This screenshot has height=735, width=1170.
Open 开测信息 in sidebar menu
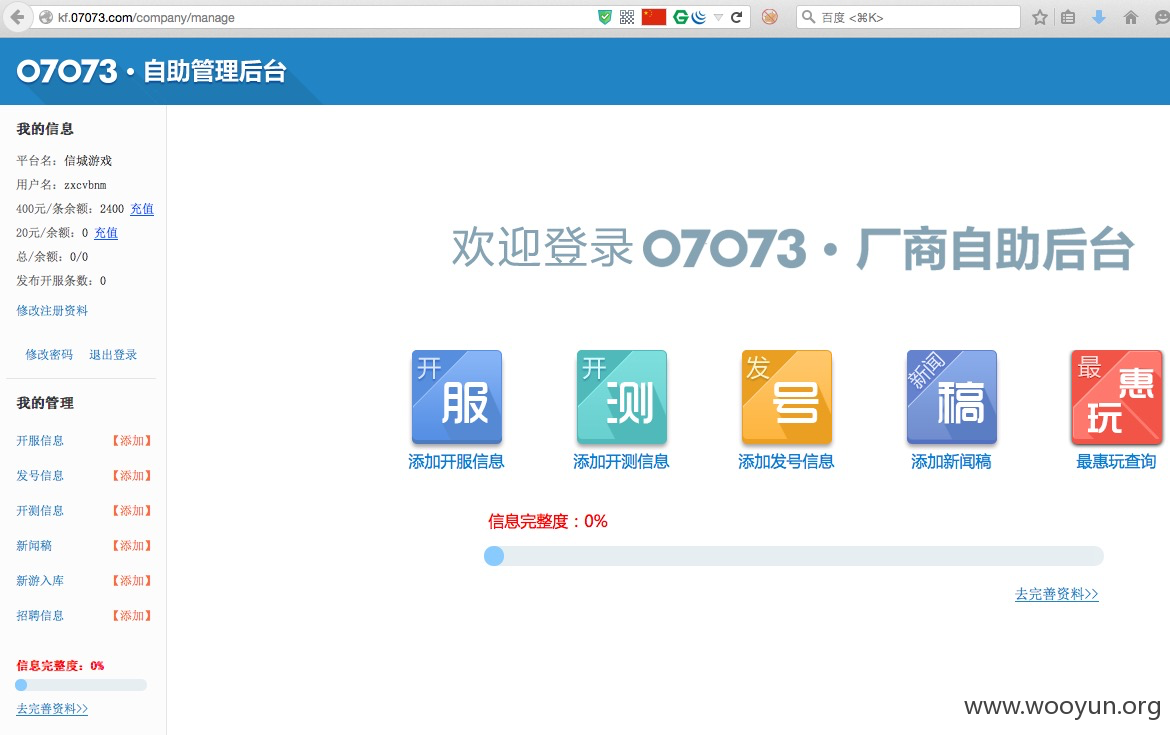coord(40,511)
